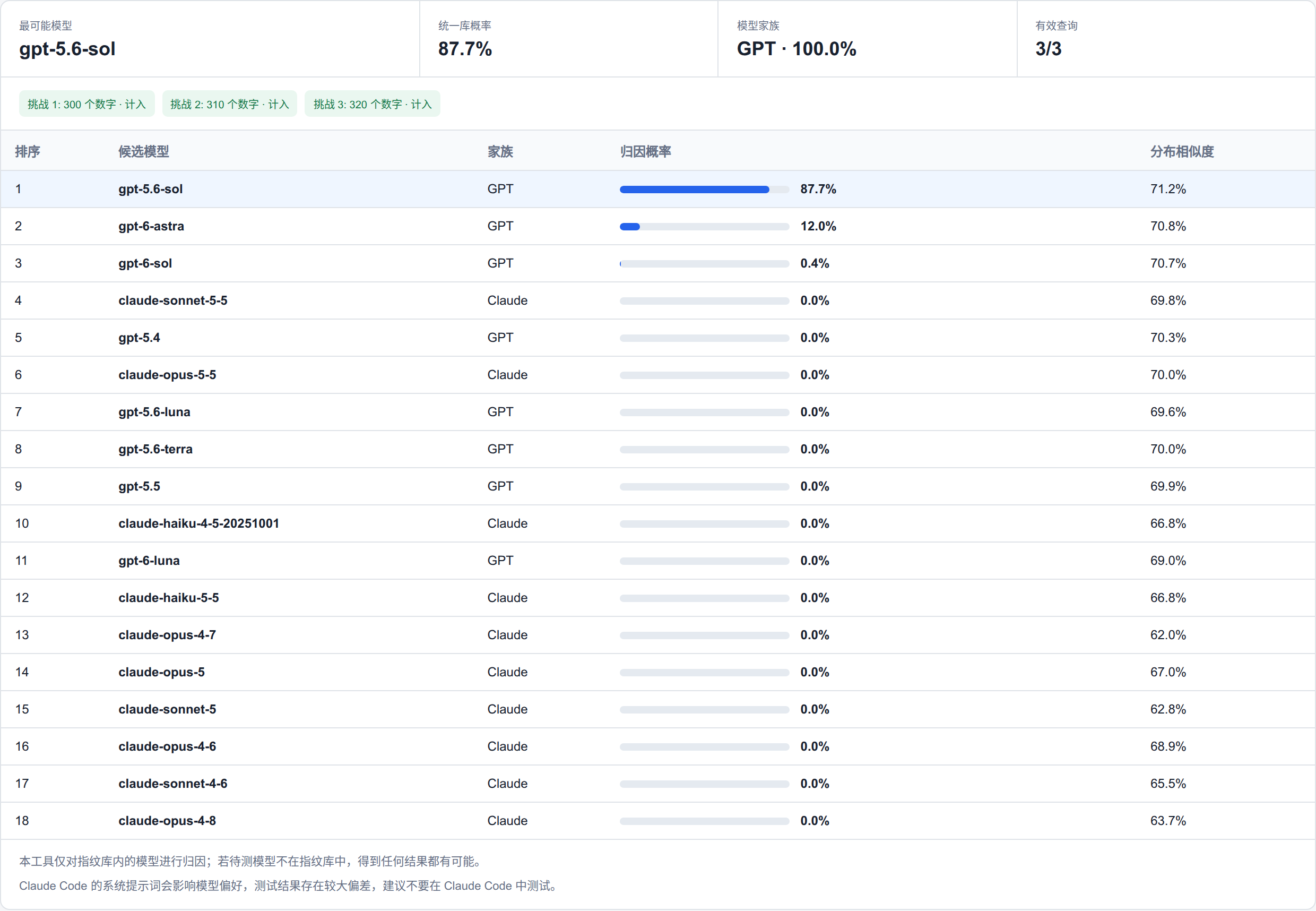Select the gpt-6-luna model name

[x=149, y=560]
